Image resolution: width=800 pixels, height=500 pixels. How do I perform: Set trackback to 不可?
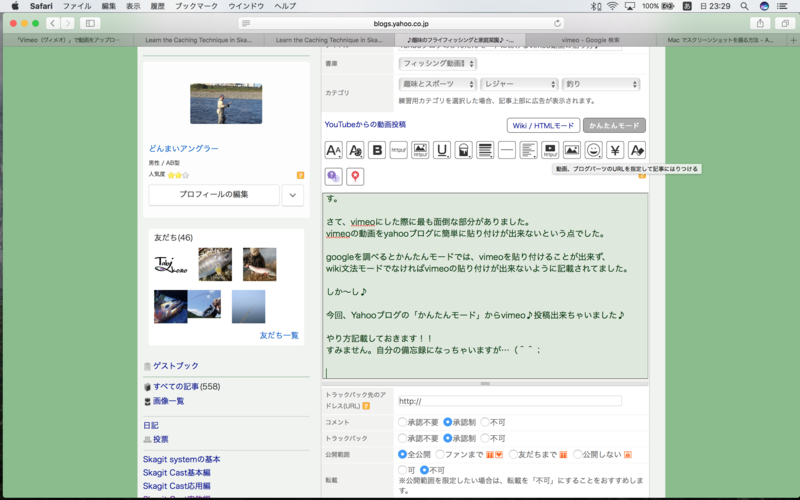(x=485, y=438)
